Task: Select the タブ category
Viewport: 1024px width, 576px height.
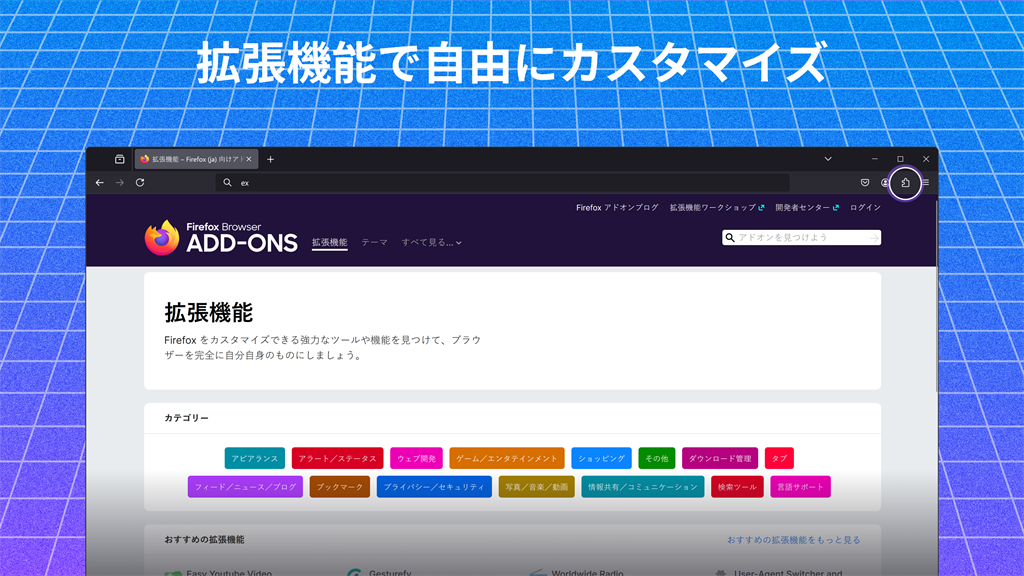Action: (779, 458)
